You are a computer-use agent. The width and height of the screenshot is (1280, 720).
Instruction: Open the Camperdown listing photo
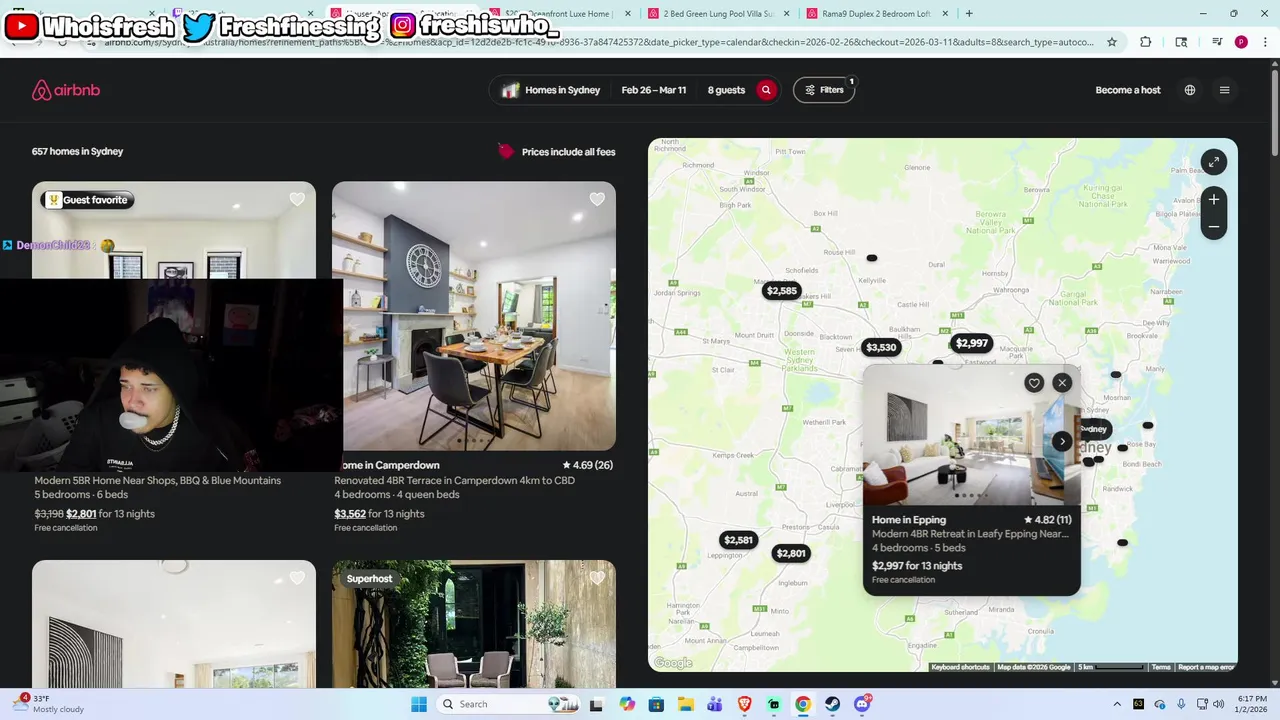[x=474, y=316]
